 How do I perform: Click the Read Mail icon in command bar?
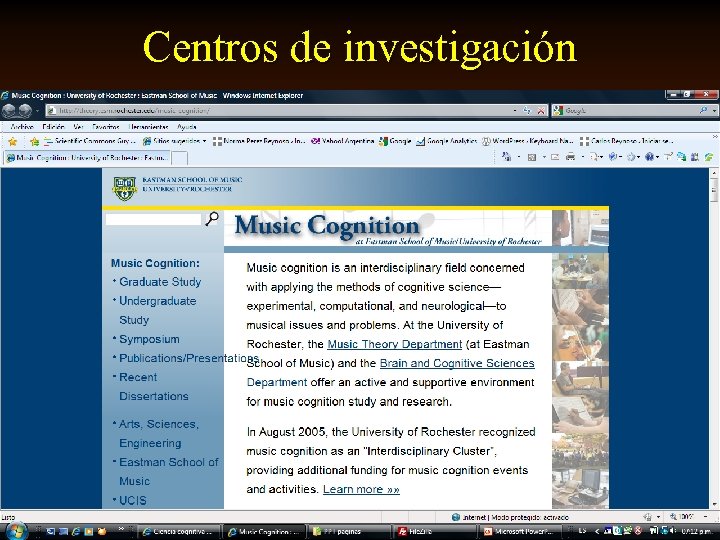(x=555, y=157)
